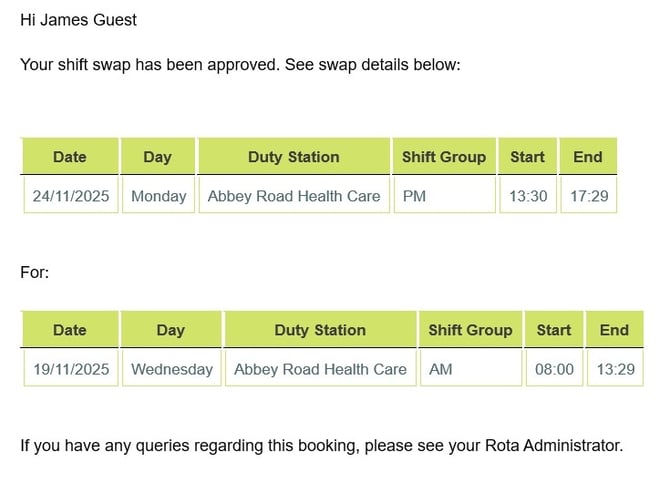Select the 13:29 end time cell
The width and height of the screenshot is (670, 483).
[615, 369]
